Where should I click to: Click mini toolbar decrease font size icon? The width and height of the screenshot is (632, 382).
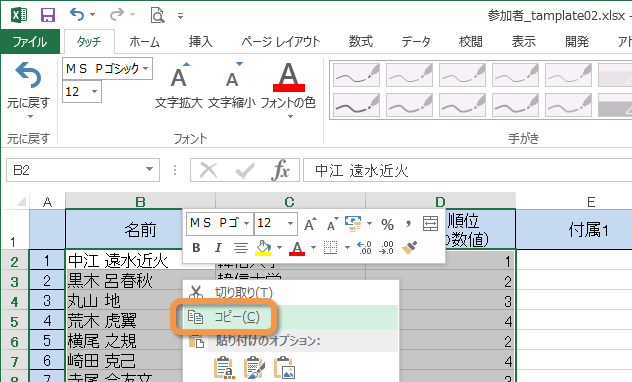coord(332,224)
